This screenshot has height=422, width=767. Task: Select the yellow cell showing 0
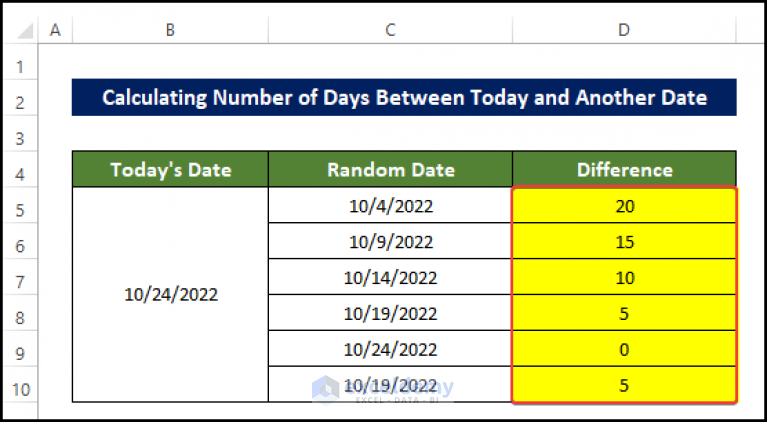[x=624, y=350]
